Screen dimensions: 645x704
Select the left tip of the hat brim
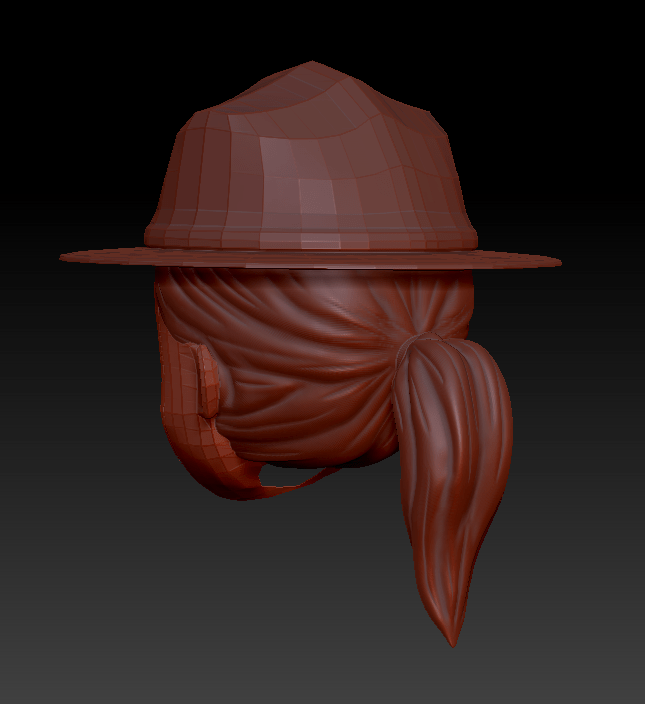point(64,257)
